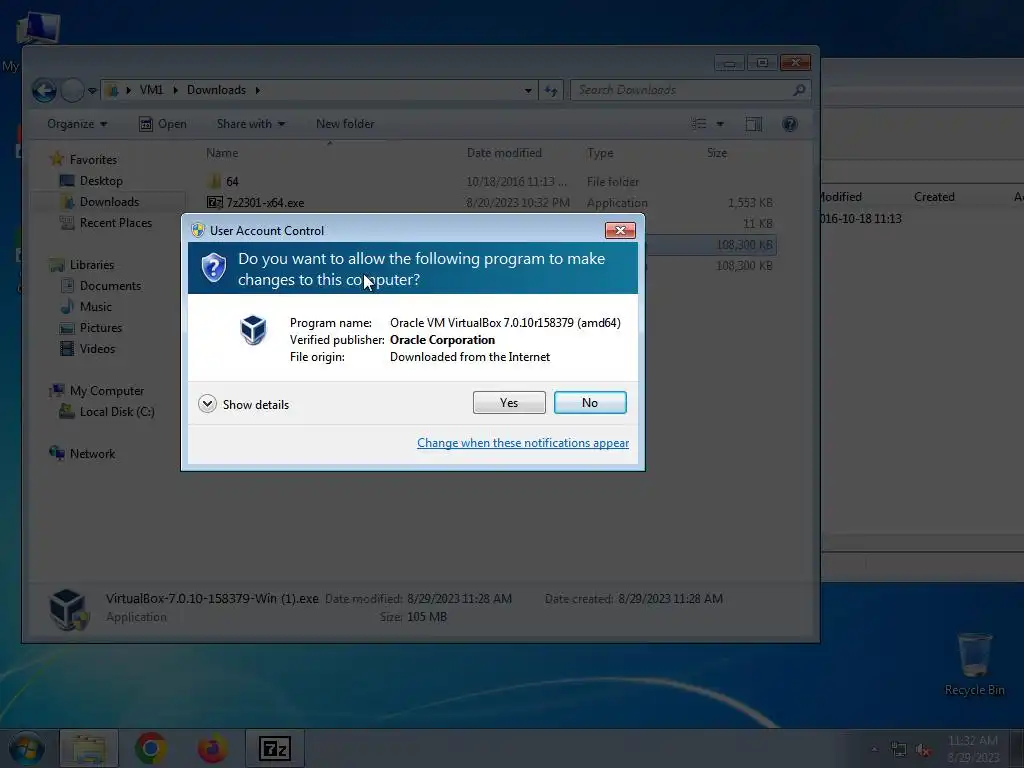
Task: Select the Recycle Bin desktop icon
Action: pyautogui.click(x=974, y=664)
